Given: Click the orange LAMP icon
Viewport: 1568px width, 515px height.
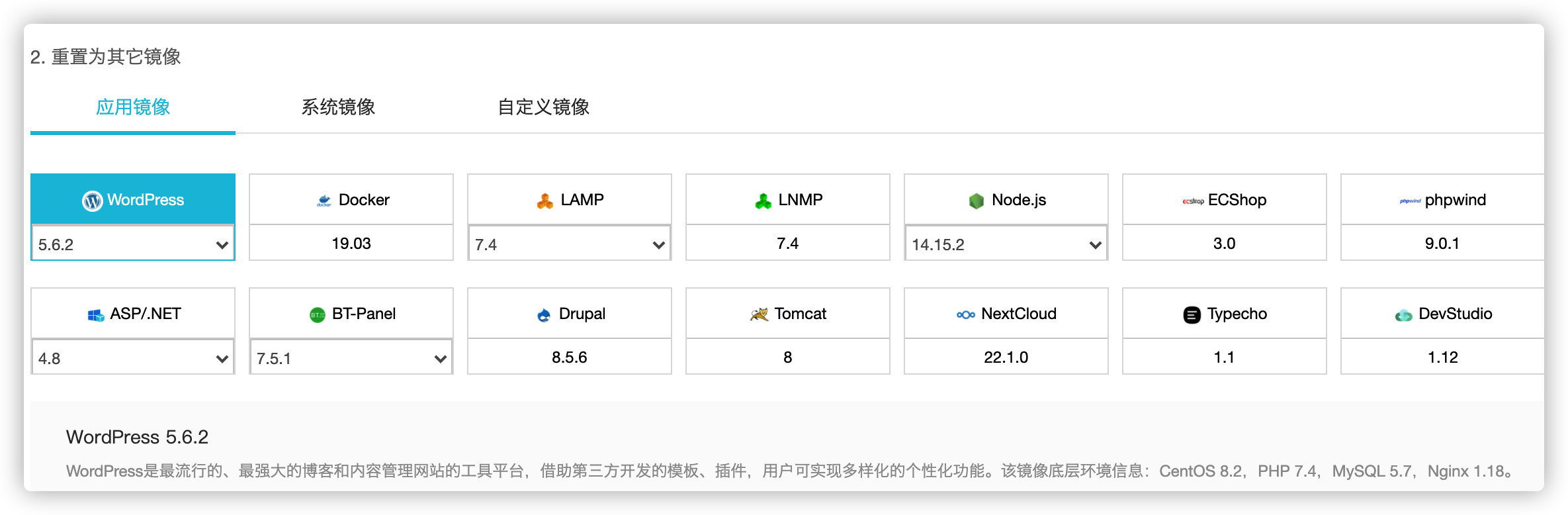Looking at the screenshot, I should [x=544, y=201].
